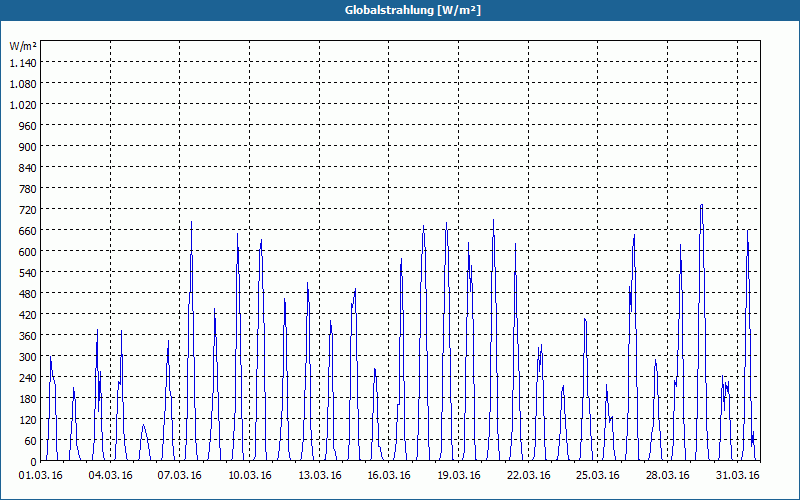Click the 180 y-axis label
Screen dimensions: 800x500
coord(28,398)
